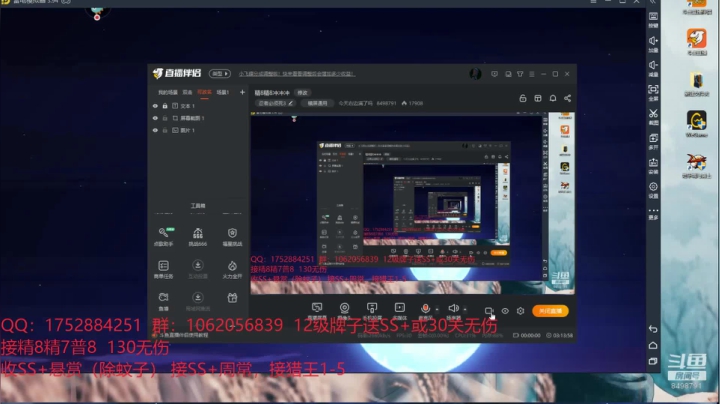Open the emulator more options dots
The image size is (720, 404).
pyautogui.click(x=653, y=213)
